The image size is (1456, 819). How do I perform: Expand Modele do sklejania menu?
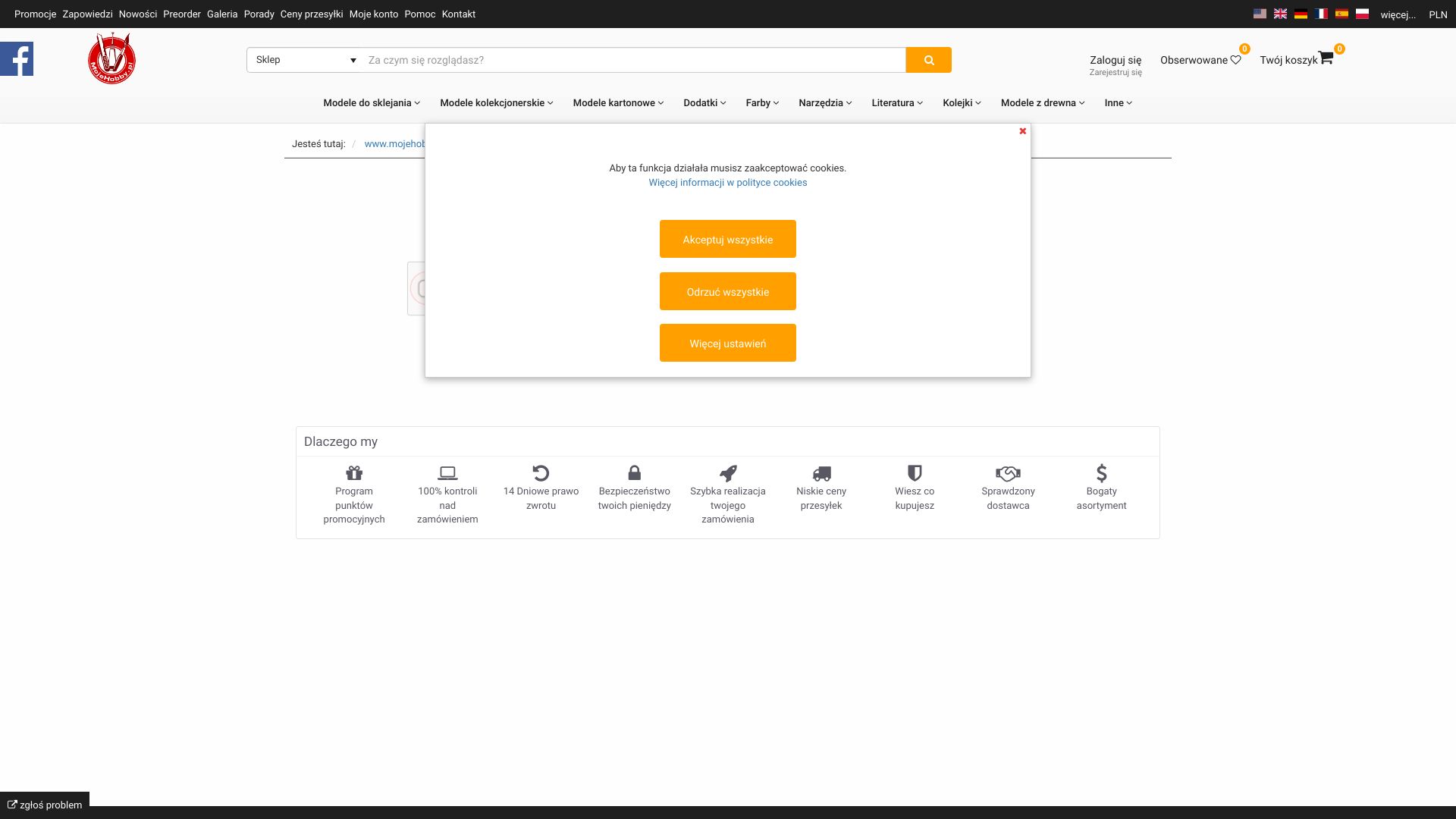372,103
